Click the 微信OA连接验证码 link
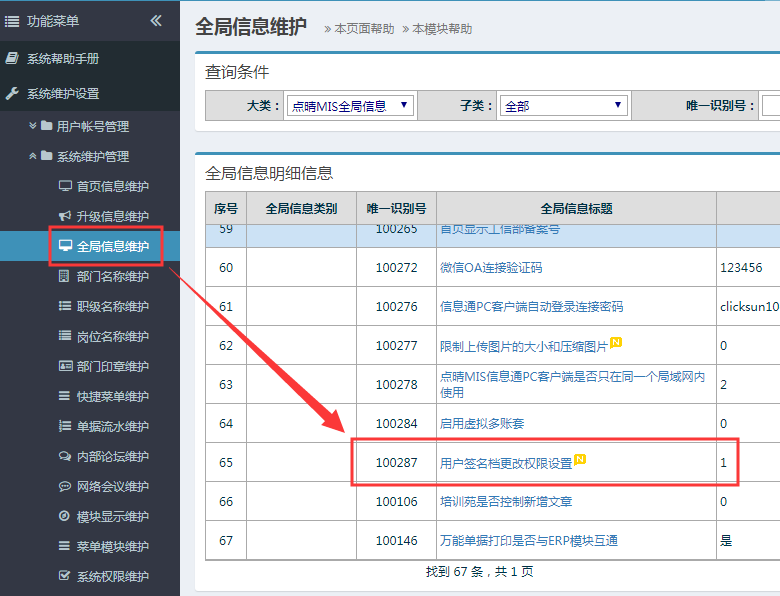 tap(491, 268)
